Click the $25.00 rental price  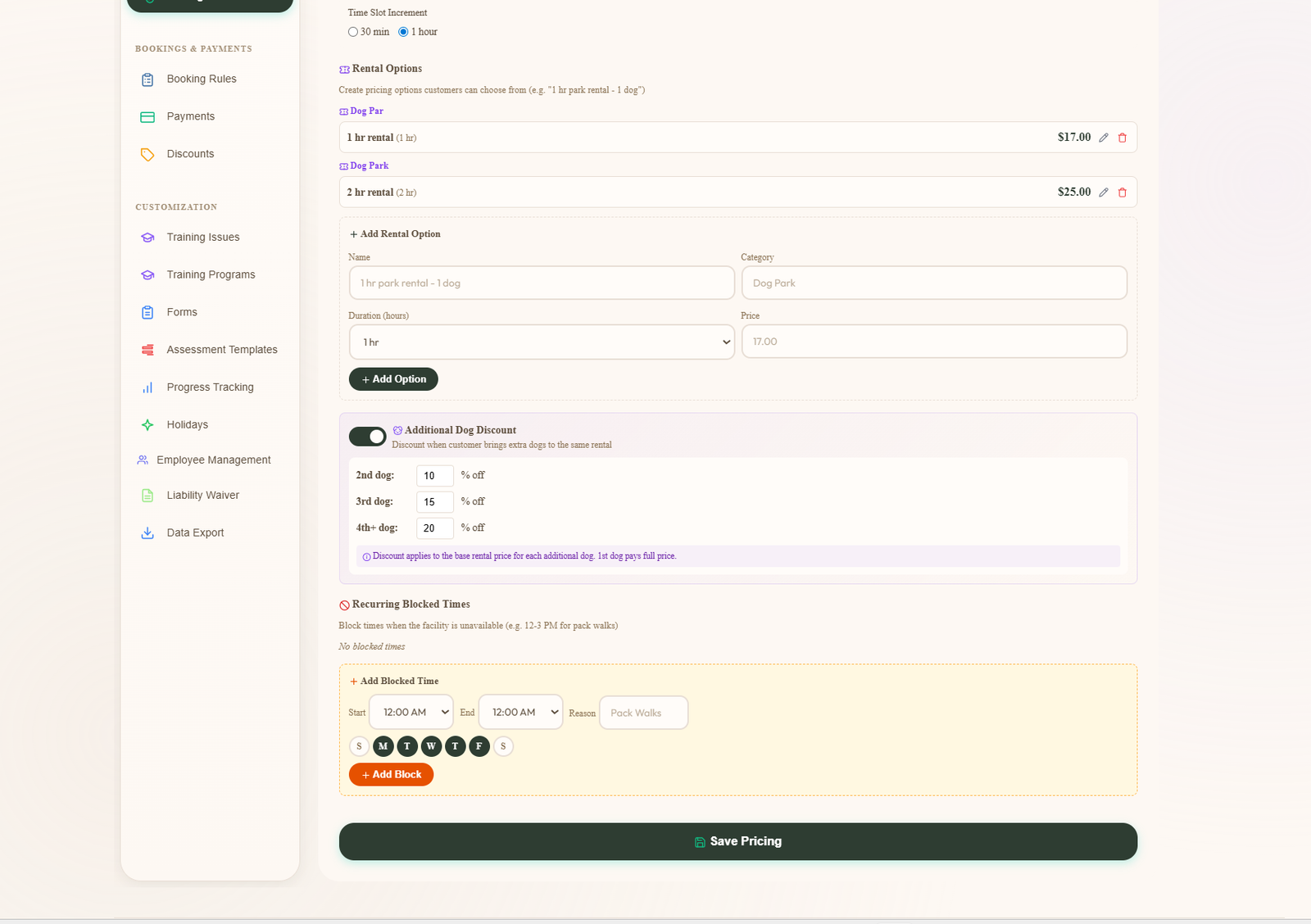[x=1074, y=192]
